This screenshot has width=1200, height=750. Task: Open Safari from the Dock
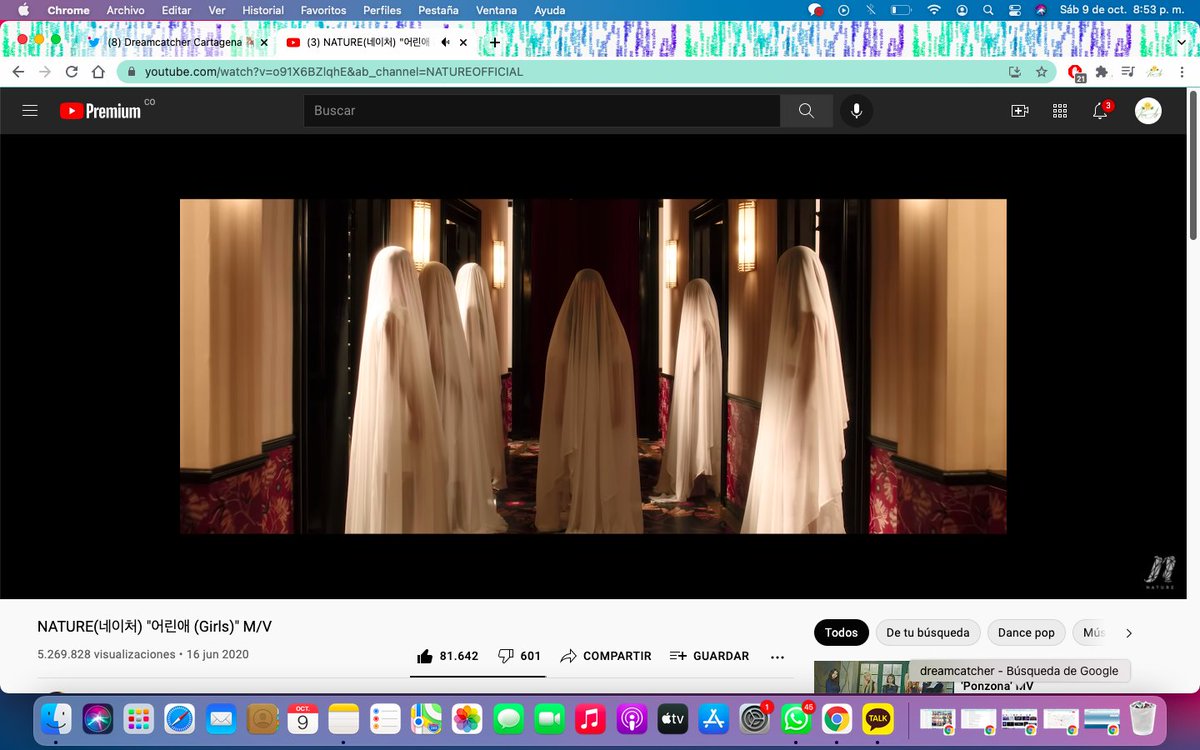coord(179,718)
